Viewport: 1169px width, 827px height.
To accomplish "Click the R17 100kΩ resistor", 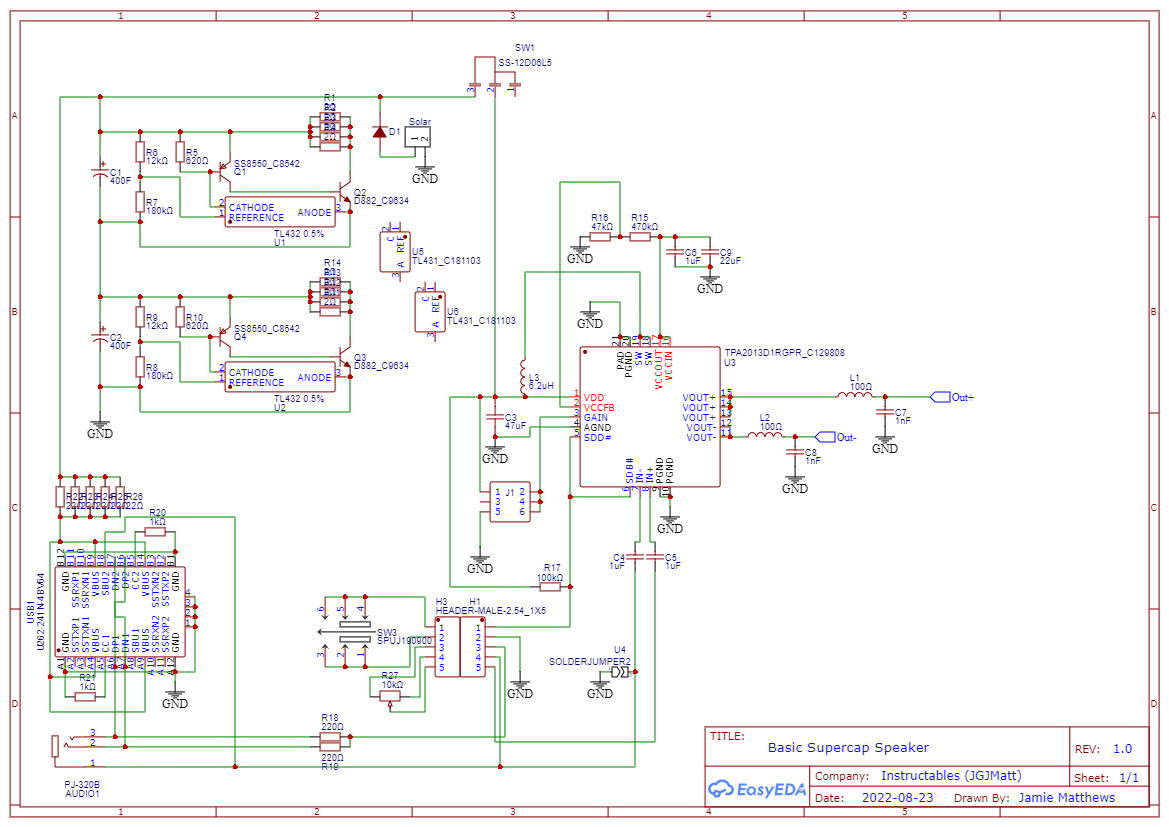I will tap(550, 587).
